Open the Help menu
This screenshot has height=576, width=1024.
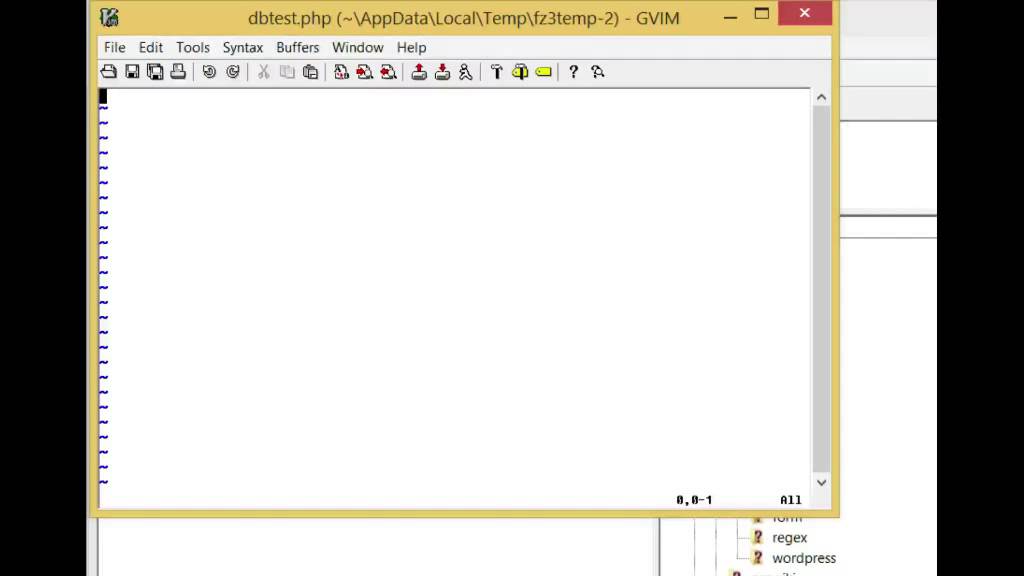tap(411, 48)
